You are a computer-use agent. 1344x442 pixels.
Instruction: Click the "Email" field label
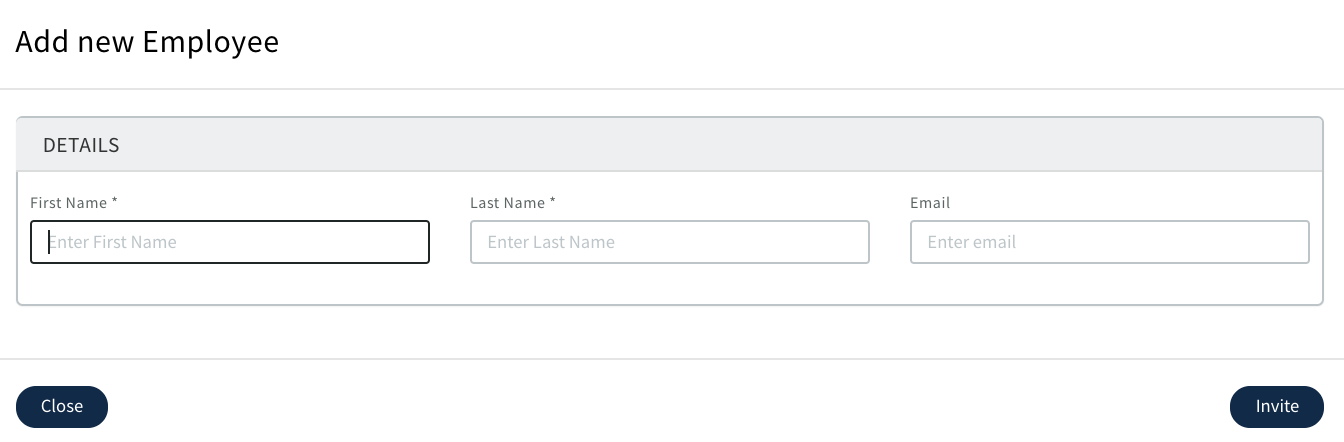(x=930, y=203)
